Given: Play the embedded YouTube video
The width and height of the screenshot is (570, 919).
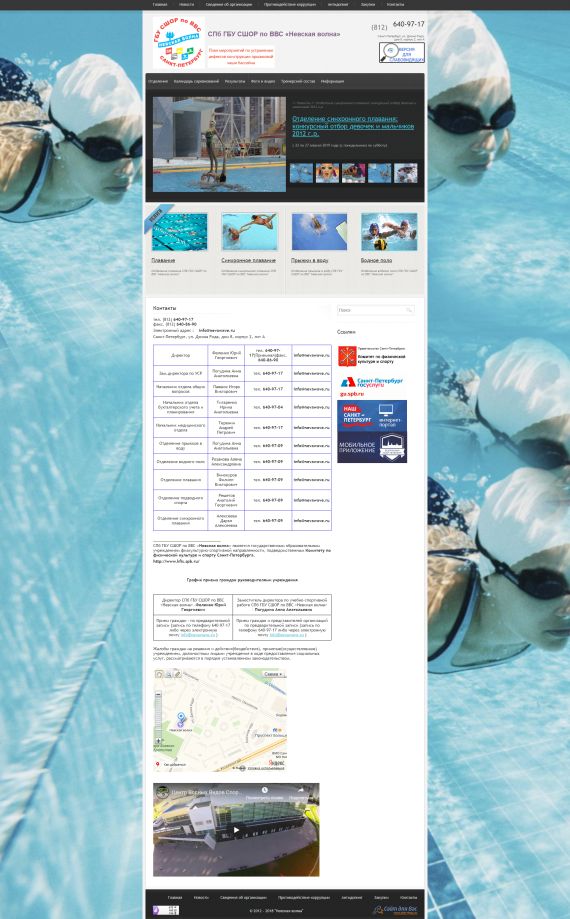Looking at the screenshot, I should (x=236, y=829).
